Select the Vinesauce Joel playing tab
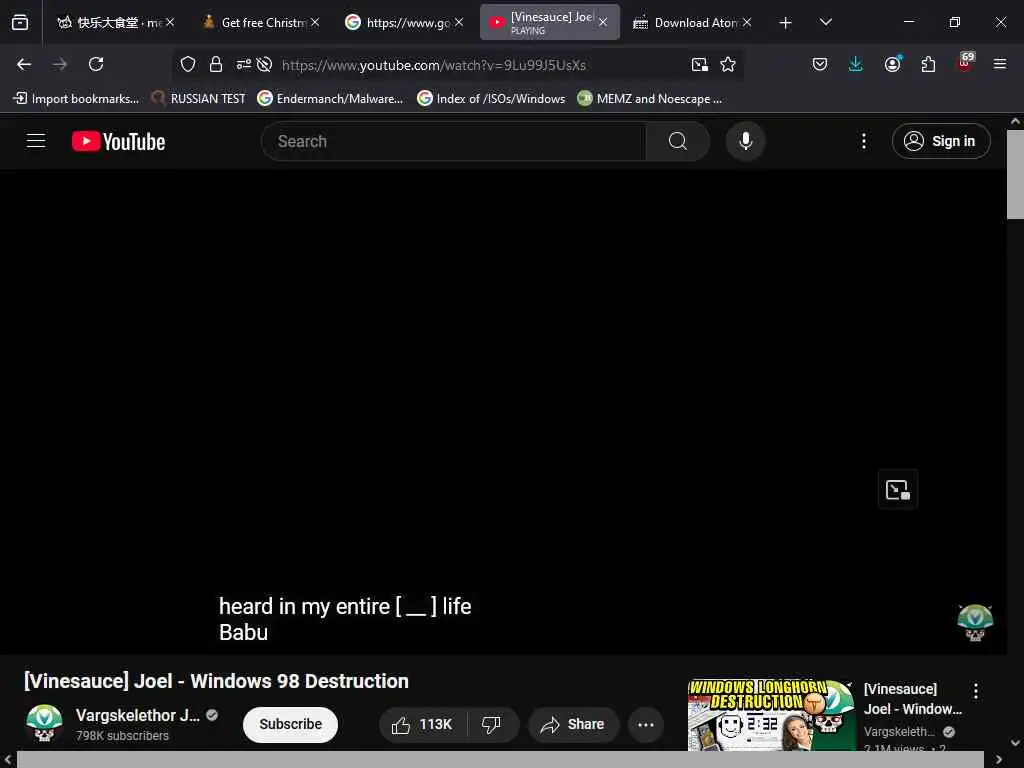This screenshot has width=1024, height=768. click(549, 22)
